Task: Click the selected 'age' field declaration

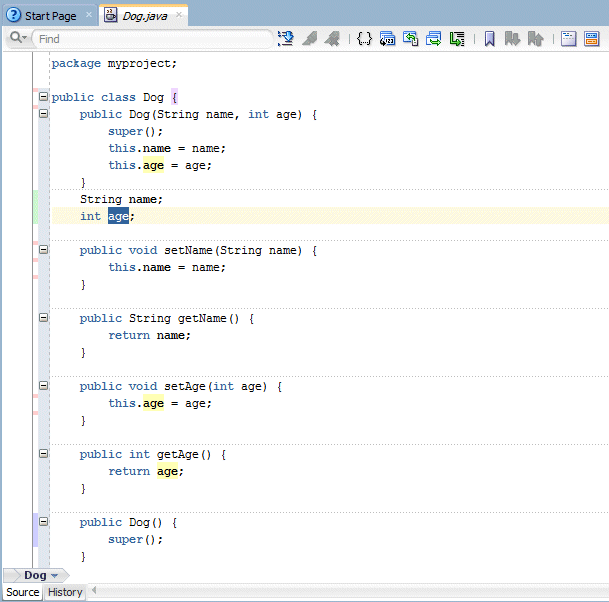Action: [118, 216]
